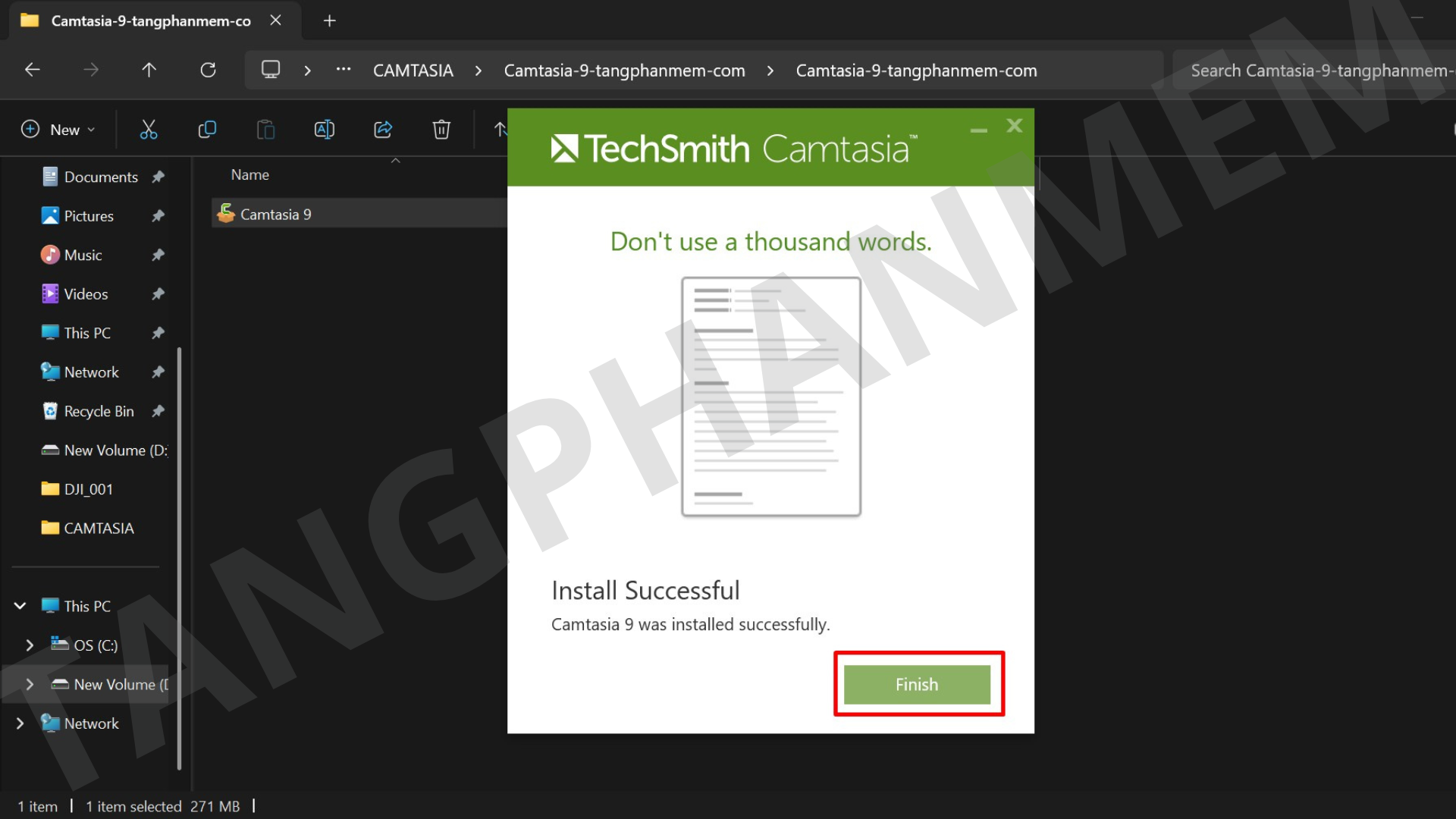This screenshot has width=1456, height=819.
Task: Go forward in File Explorer
Action: pos(91,70)
